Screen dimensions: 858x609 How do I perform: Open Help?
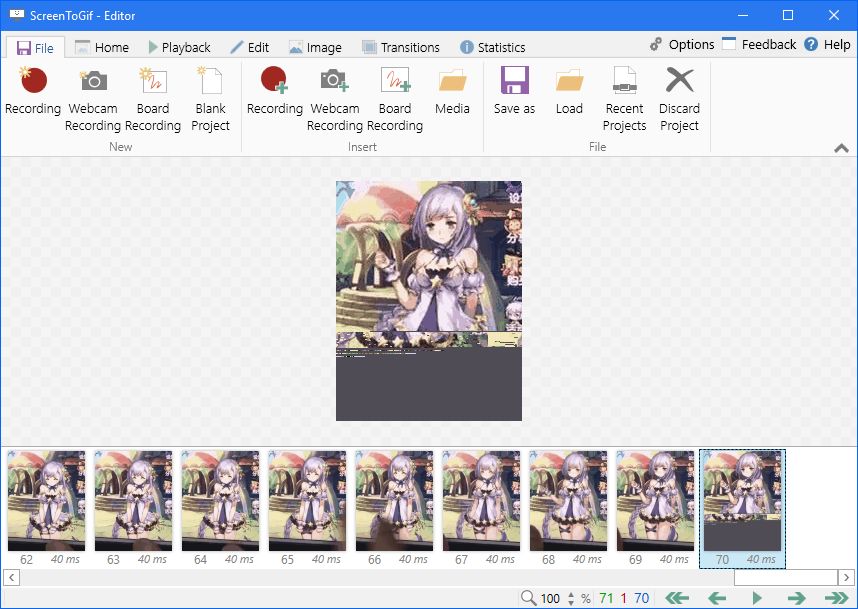click(827, 44)
